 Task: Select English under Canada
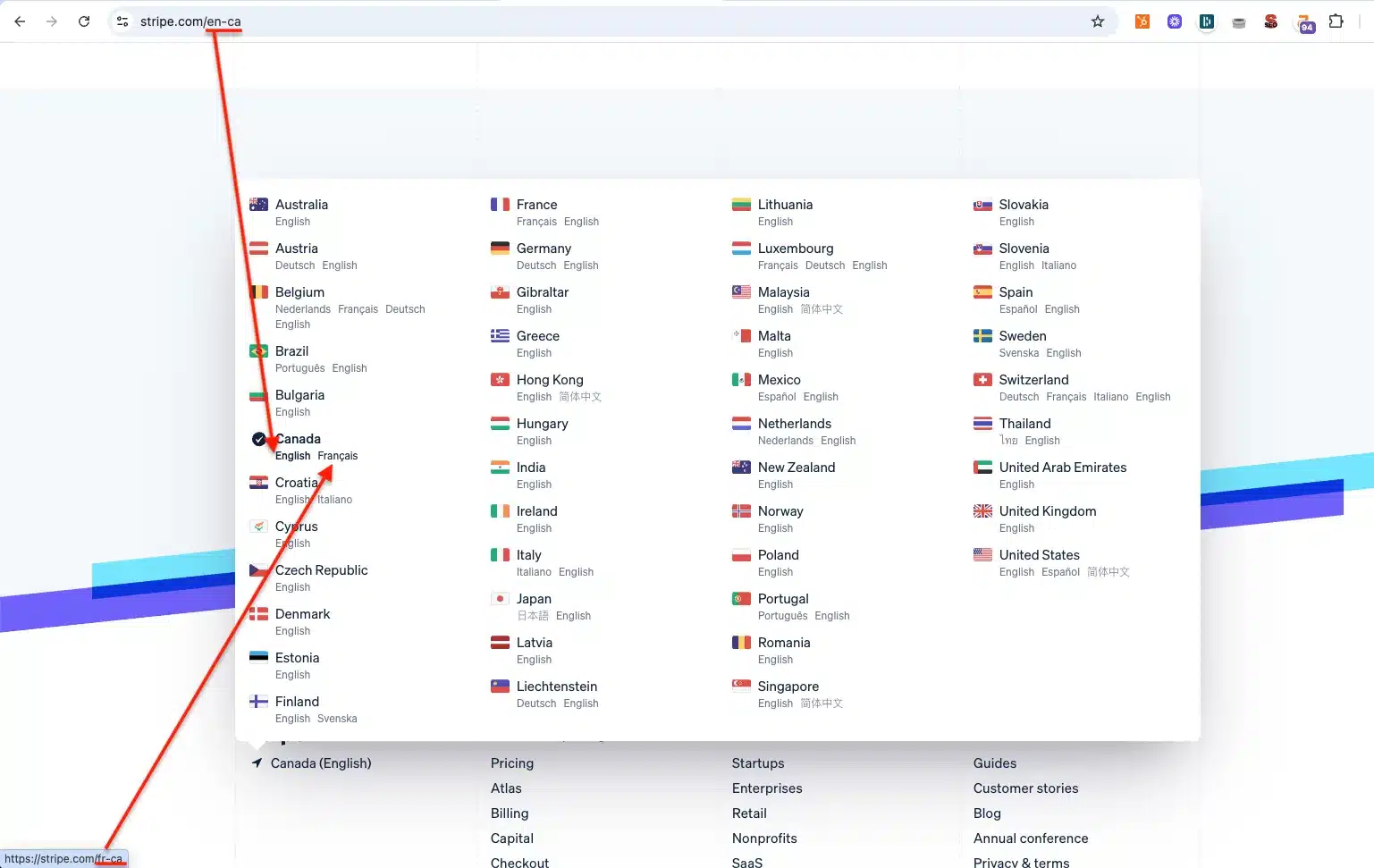tap(292, 456)
